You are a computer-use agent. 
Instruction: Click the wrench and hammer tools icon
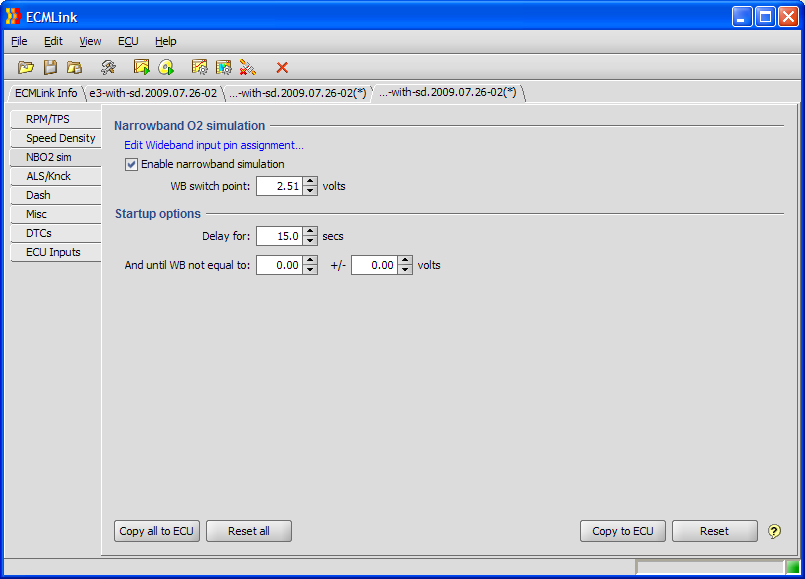point(108,67)
